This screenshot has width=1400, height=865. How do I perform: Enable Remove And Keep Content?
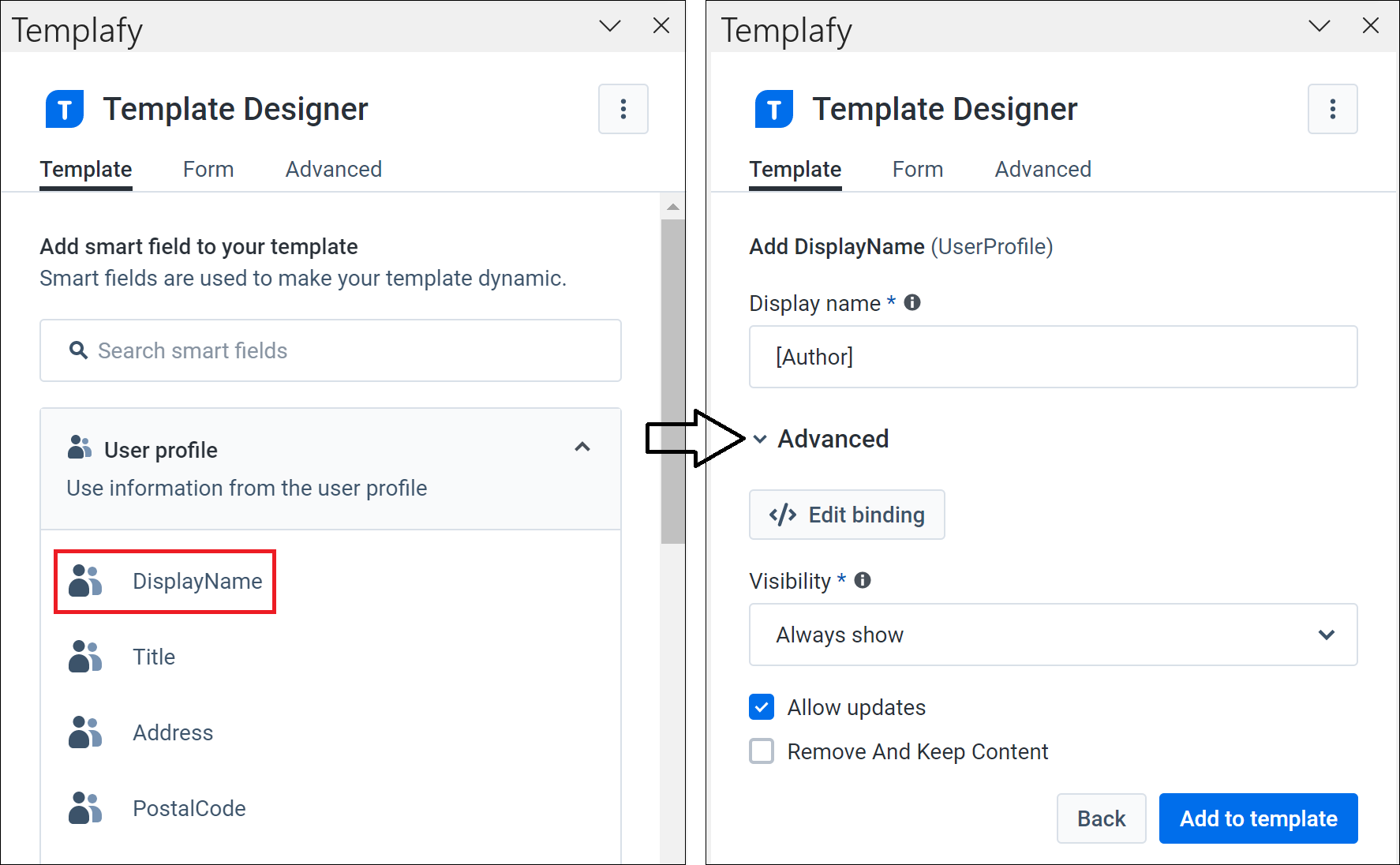761,751
